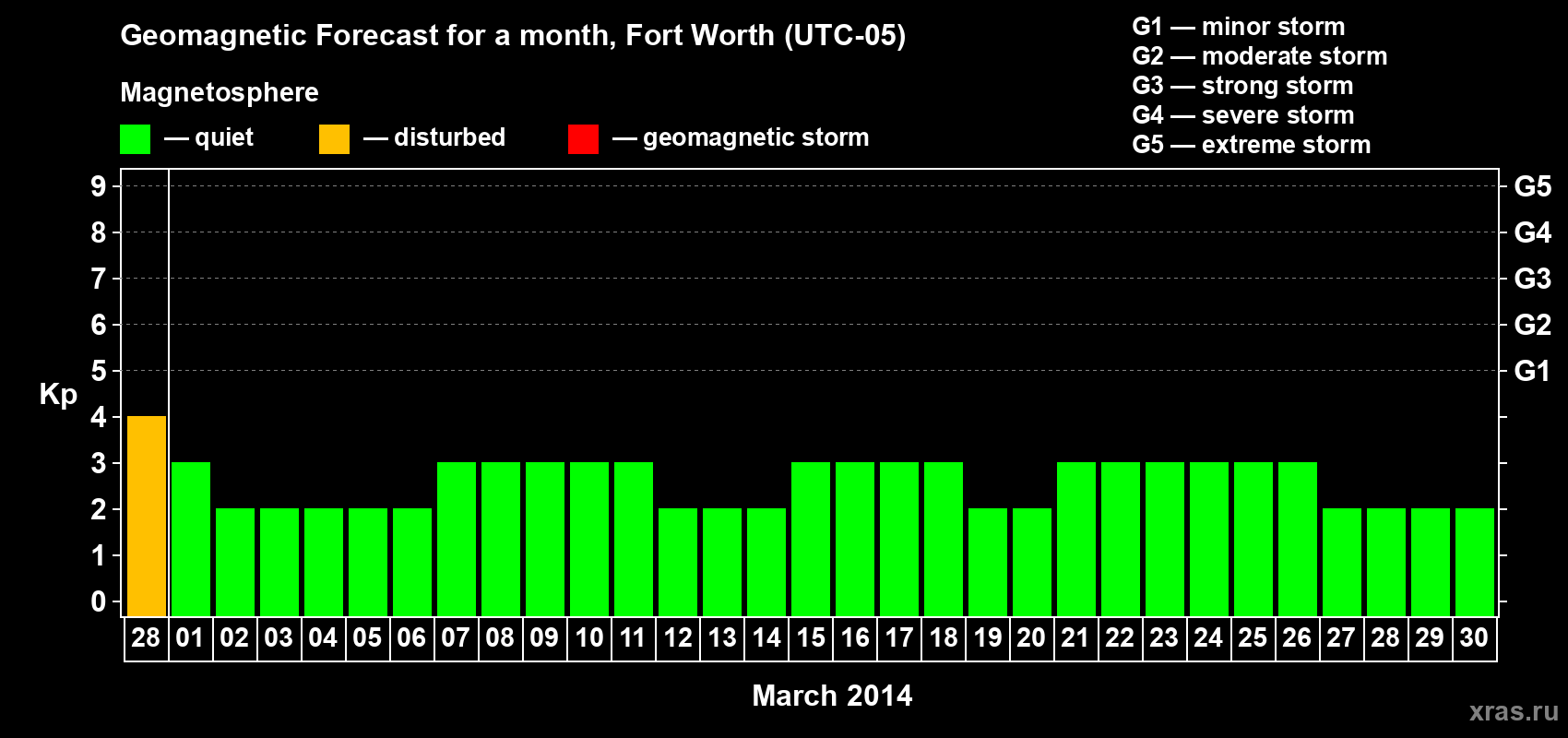This screenshot has width=1568, height=738.
Task: Click the green bar above day 12
Action: tap(678, 562)
